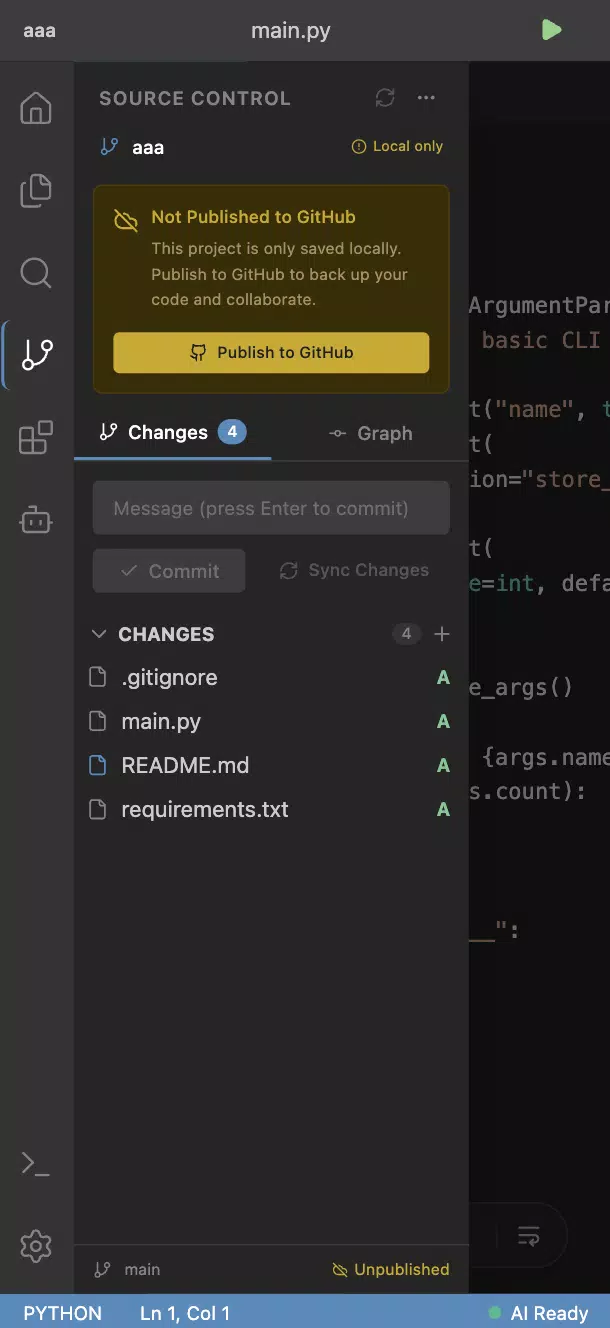Open the Home view in the sidebar
Viewport: 610px width, 1328px height.
(36, 108)
